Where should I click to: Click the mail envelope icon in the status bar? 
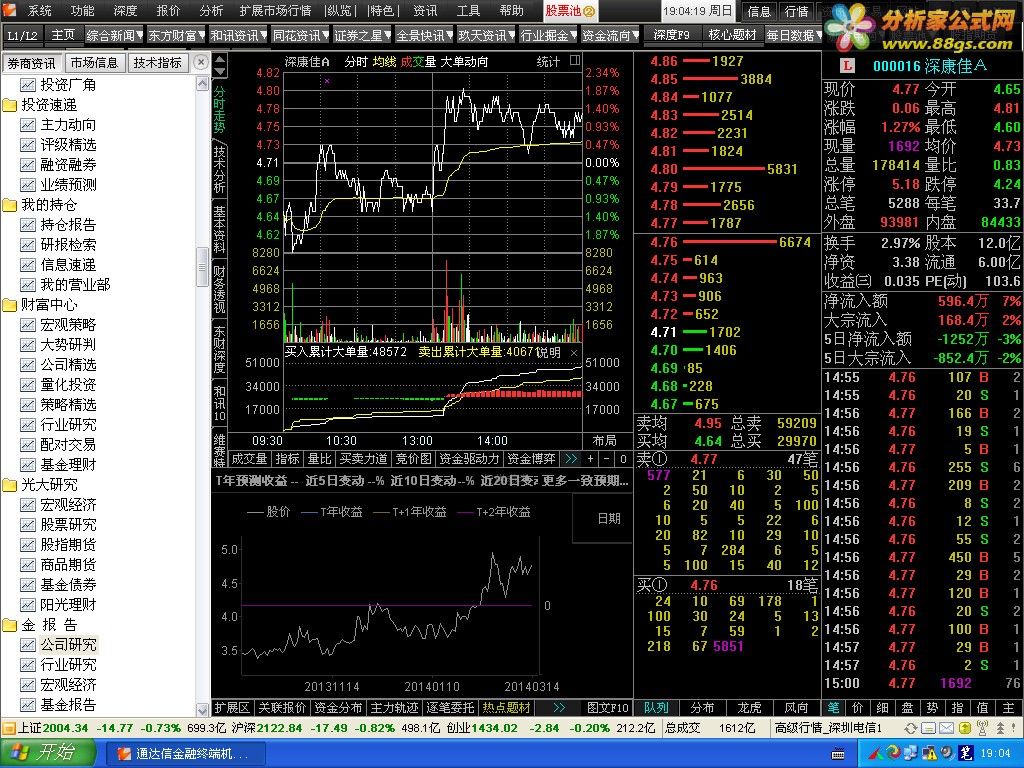[x=947, y=728]
